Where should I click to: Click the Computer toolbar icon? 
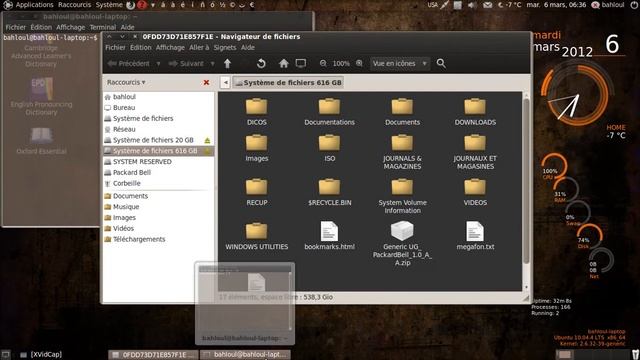point(301,63)
